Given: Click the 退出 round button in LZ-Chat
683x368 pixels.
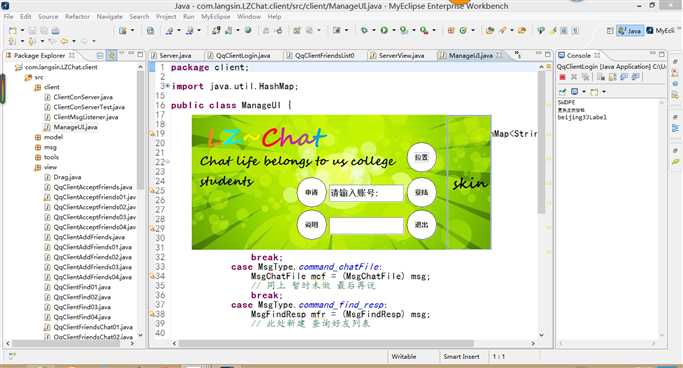Looking at the screenshot, I should tap(421, 225).
